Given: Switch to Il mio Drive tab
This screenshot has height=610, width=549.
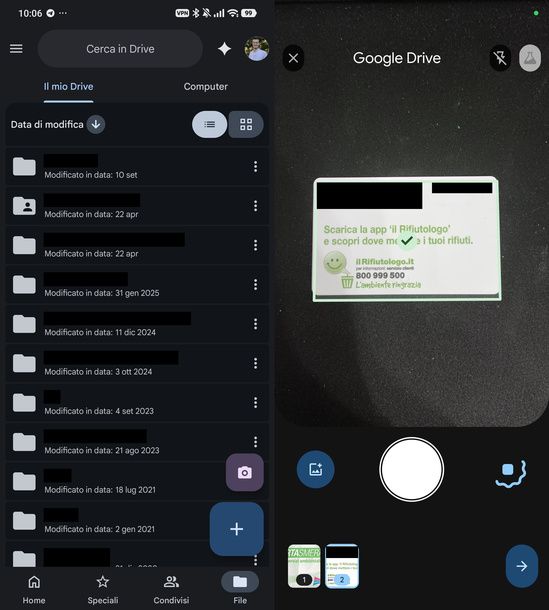Looking at the screenshot, I should point(68,86).
